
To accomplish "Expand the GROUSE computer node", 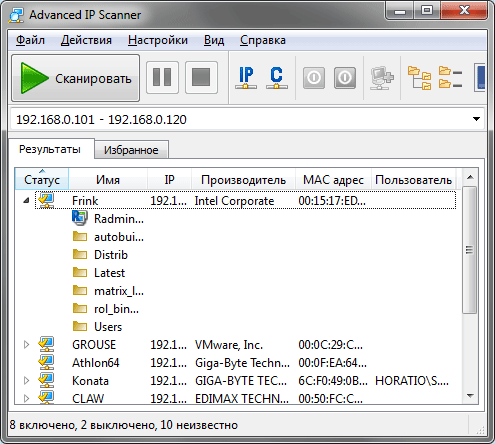I will [26, 345].
